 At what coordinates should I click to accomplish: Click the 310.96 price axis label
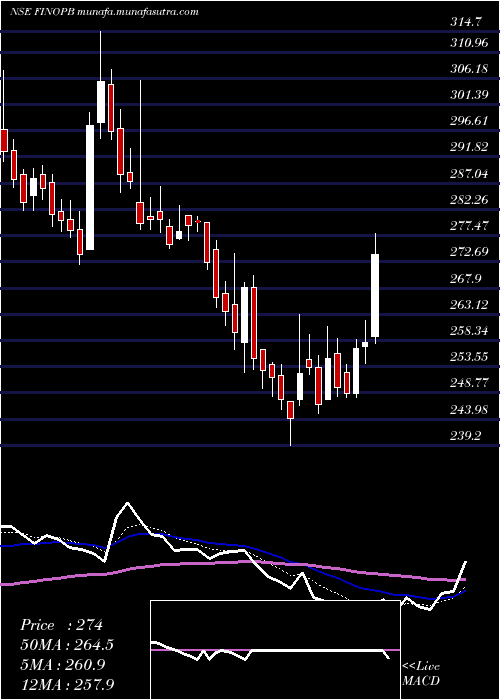click(x=471, y=43)
